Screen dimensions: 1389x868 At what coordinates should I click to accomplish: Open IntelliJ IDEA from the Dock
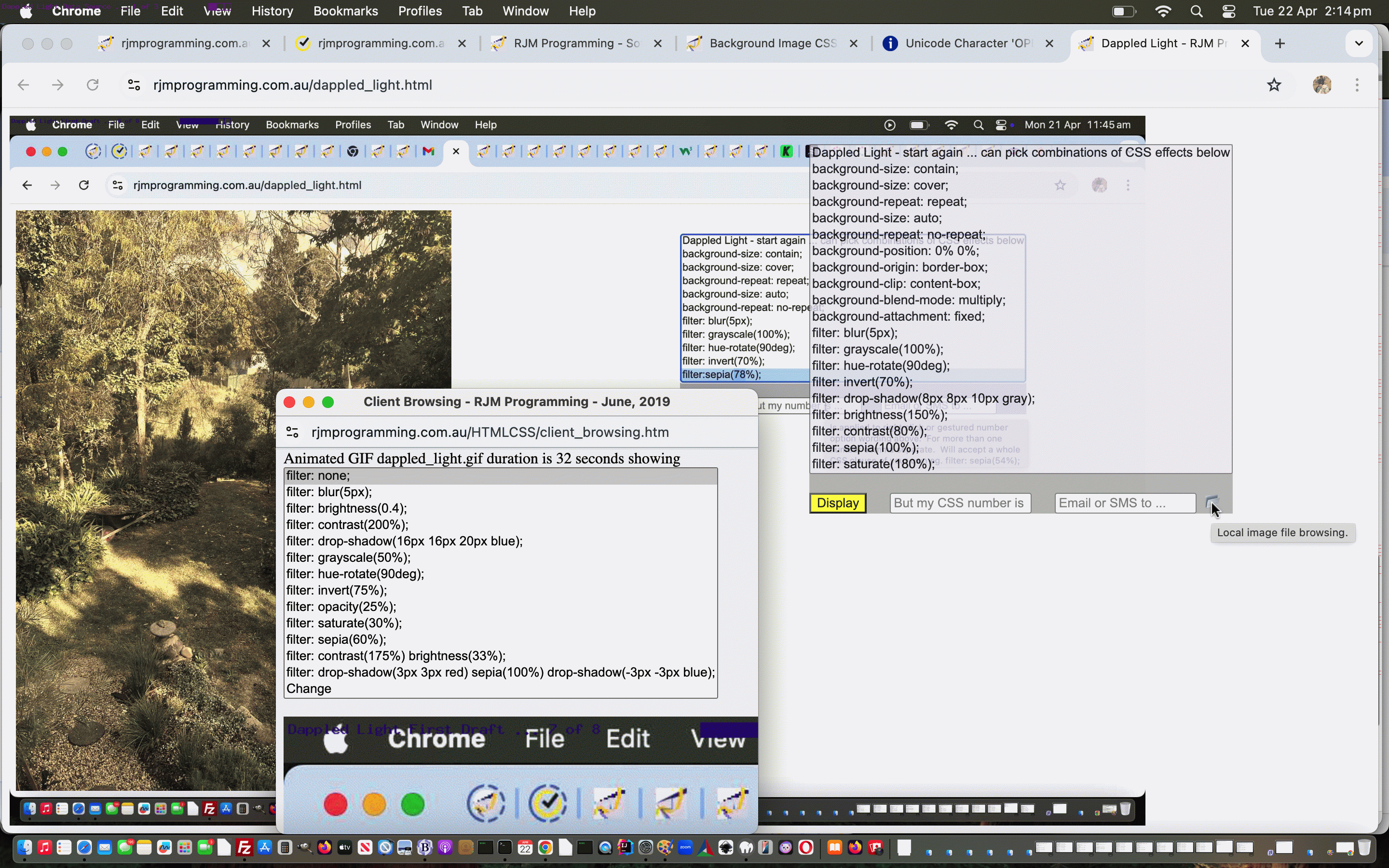click(625, 847)
